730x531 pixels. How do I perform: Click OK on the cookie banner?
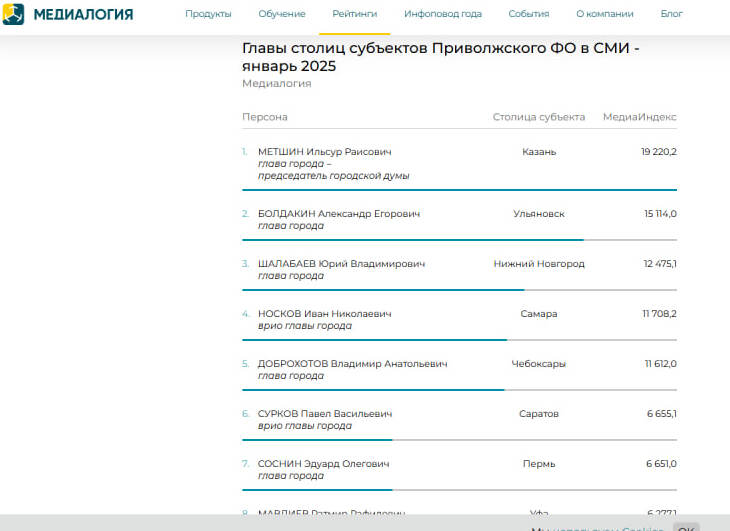(x=686, y=527)
